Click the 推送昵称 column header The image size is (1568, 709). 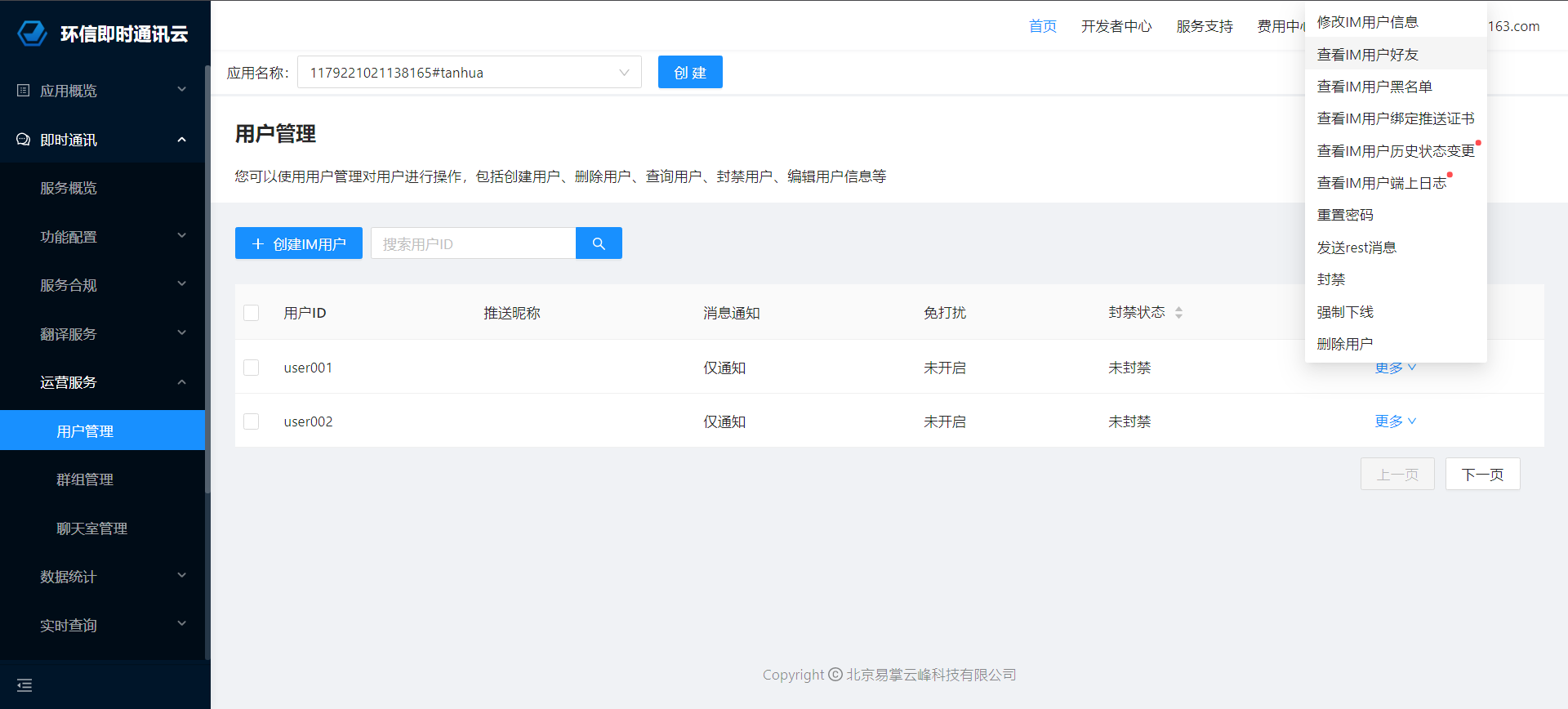click(511, 313)
